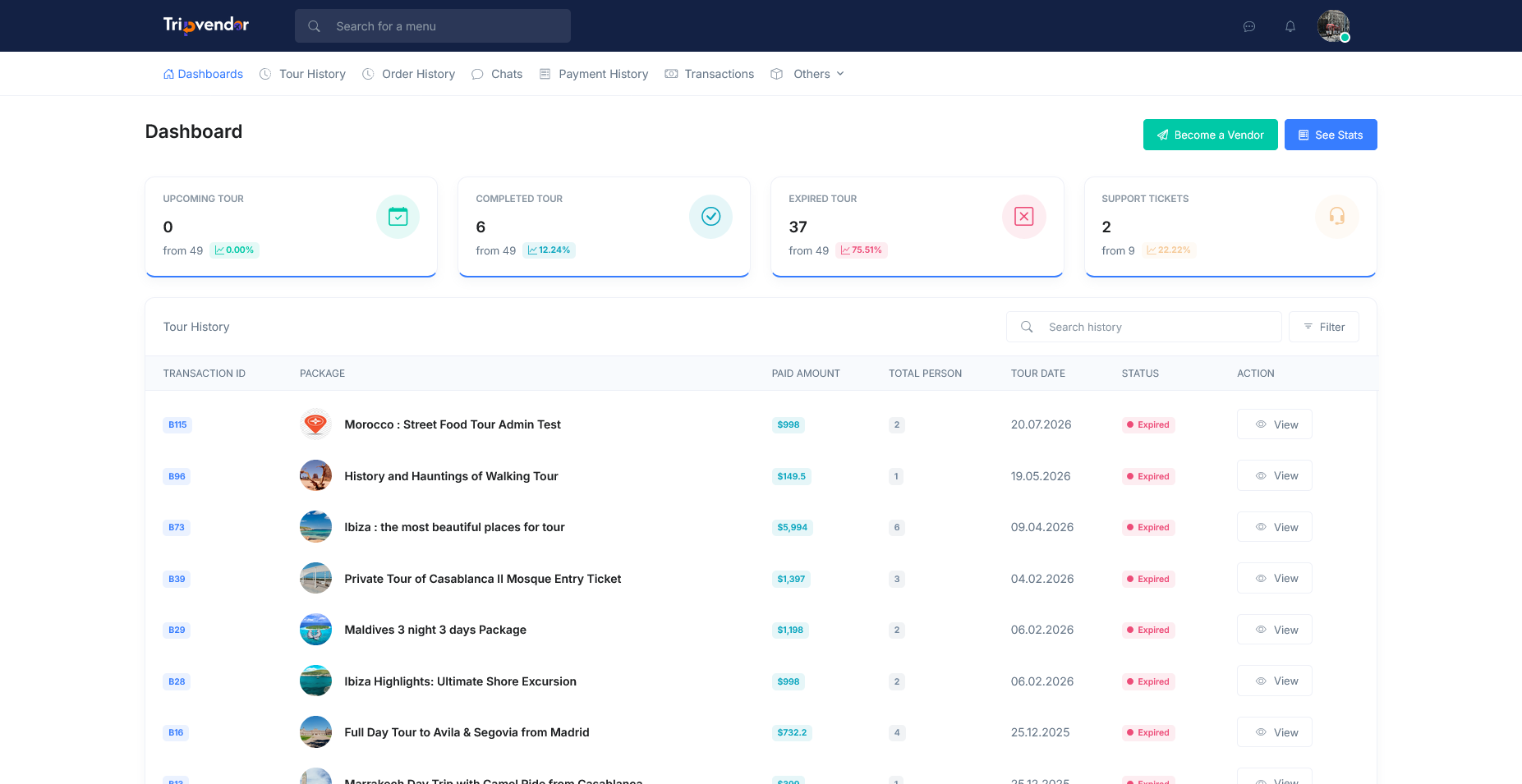The image size is (1522, 784).
Task: Click the Ibiza most beautiful places thumbnail
Action: tap(315, 527)
